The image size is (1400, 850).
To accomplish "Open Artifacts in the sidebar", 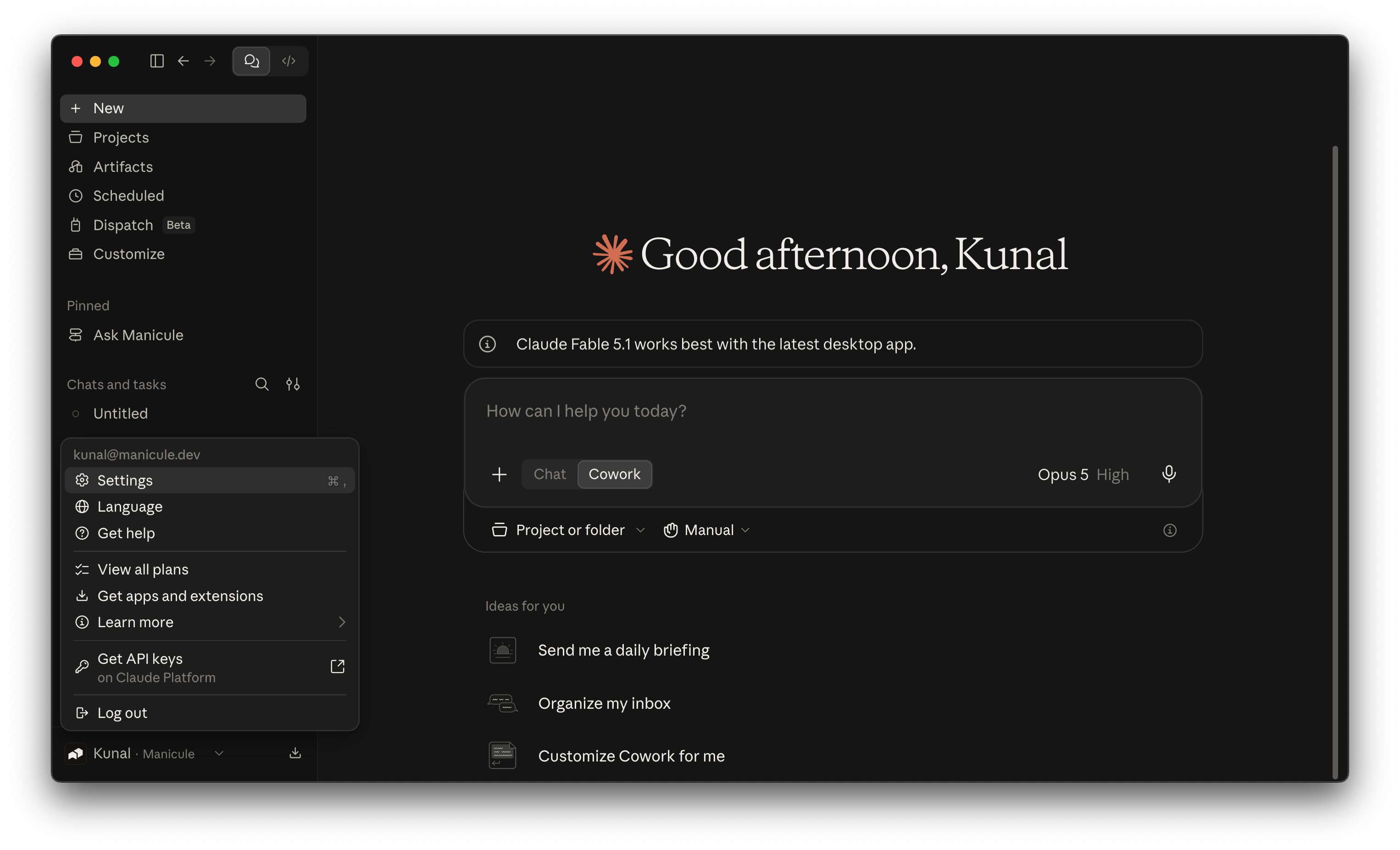I will [183, 166].
